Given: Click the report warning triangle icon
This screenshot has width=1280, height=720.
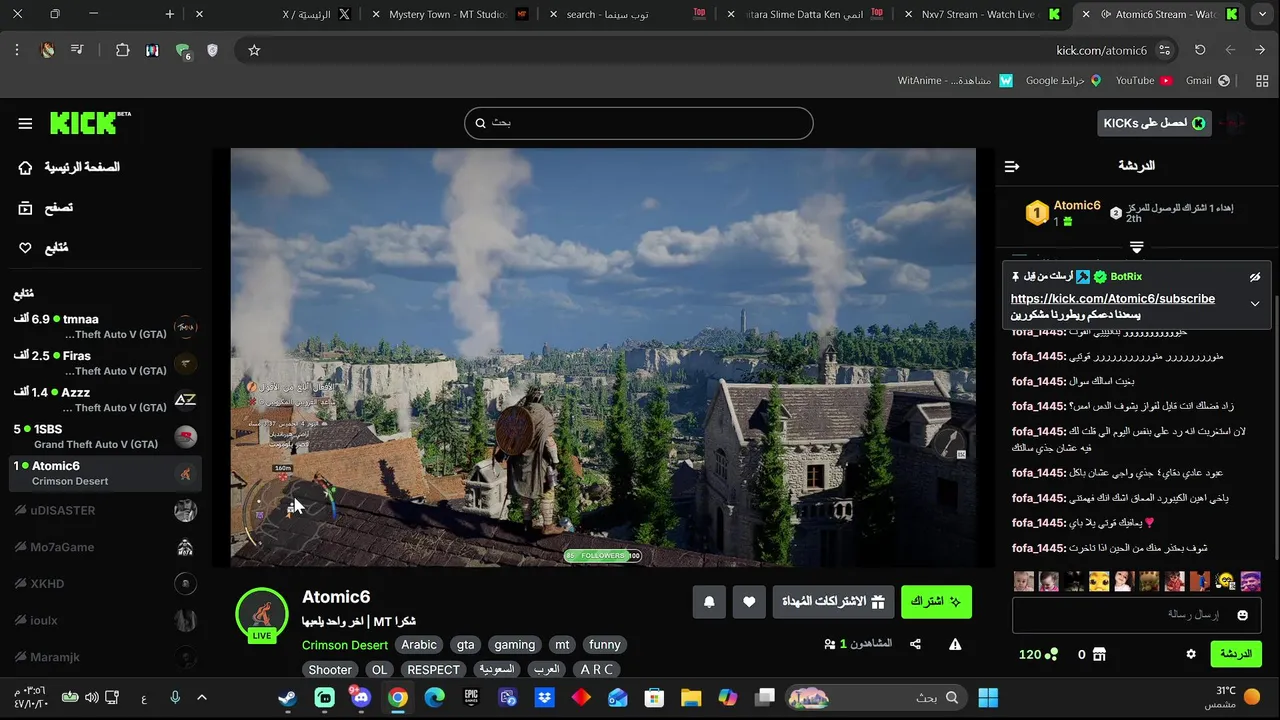Looking at the screenshot, I should point(955,644).
